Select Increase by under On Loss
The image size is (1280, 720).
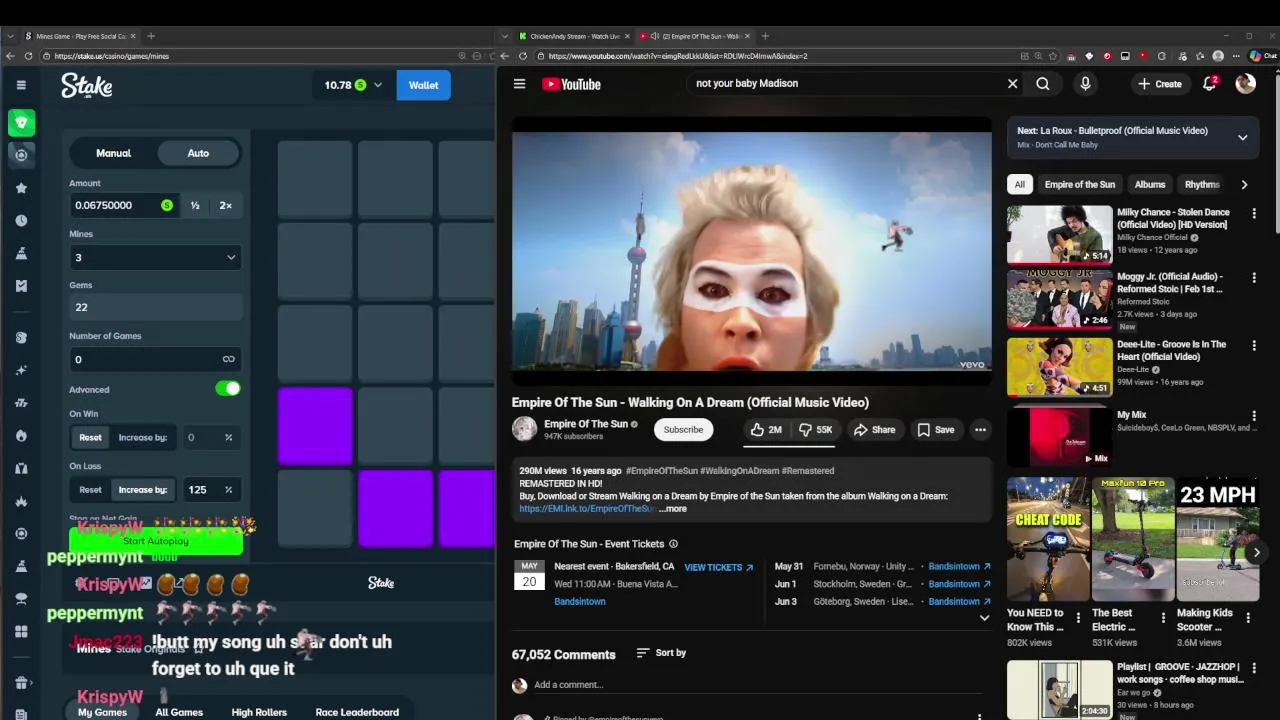(x=143, y=489)
